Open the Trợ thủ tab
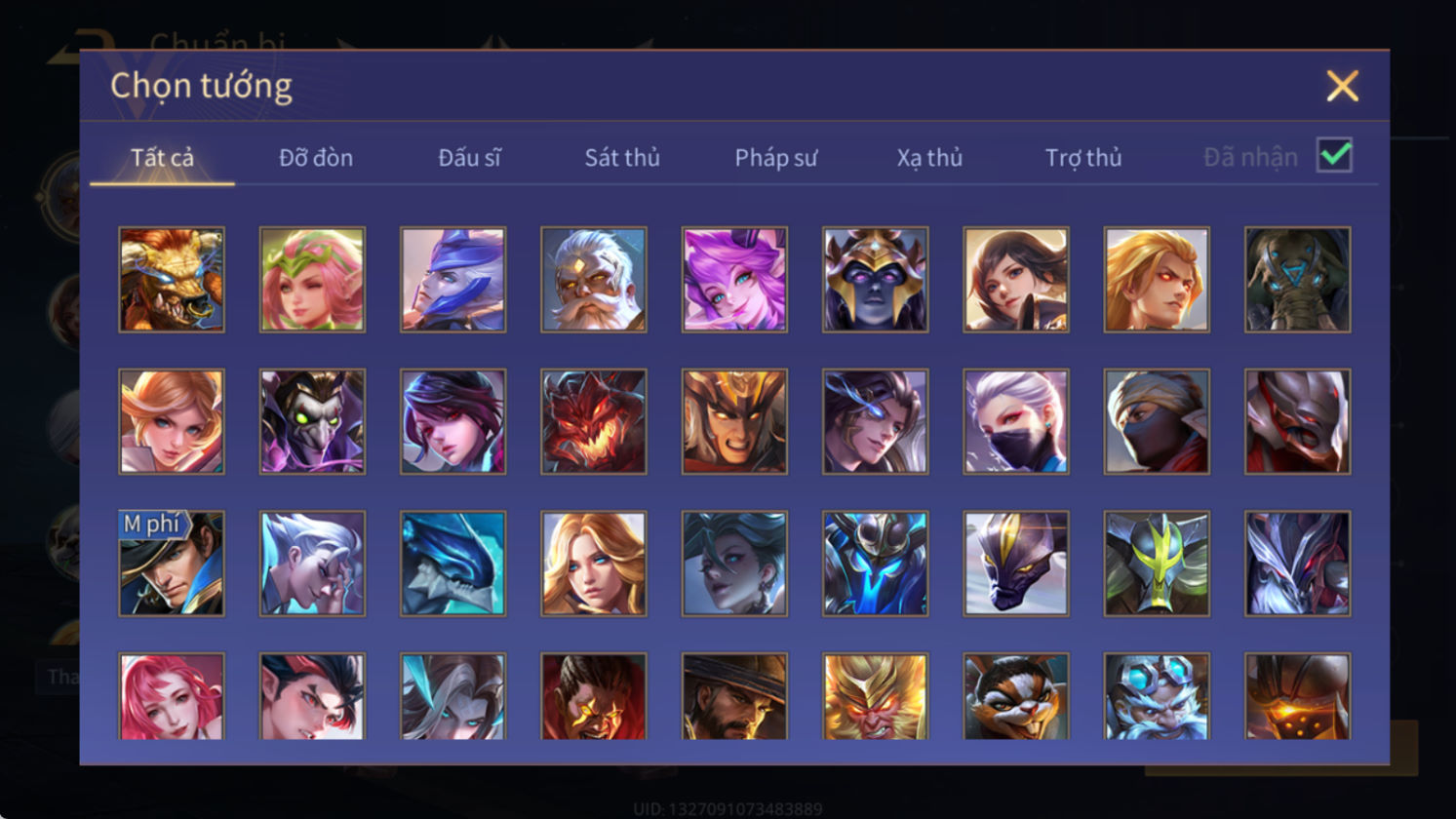 click(x=1083, y=157)
